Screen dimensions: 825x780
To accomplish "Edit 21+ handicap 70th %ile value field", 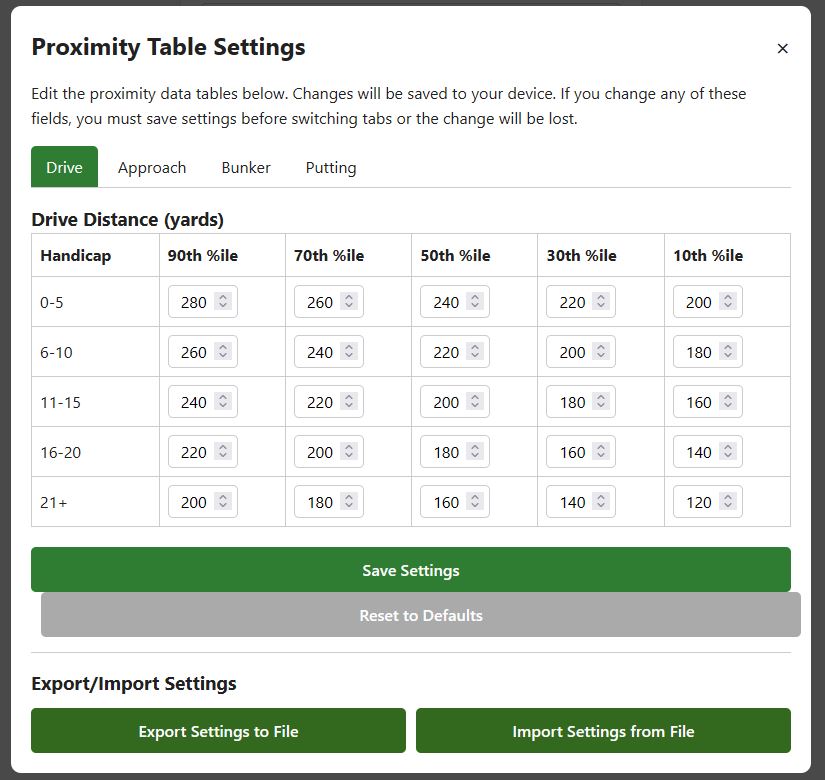I will pos(329,502).
